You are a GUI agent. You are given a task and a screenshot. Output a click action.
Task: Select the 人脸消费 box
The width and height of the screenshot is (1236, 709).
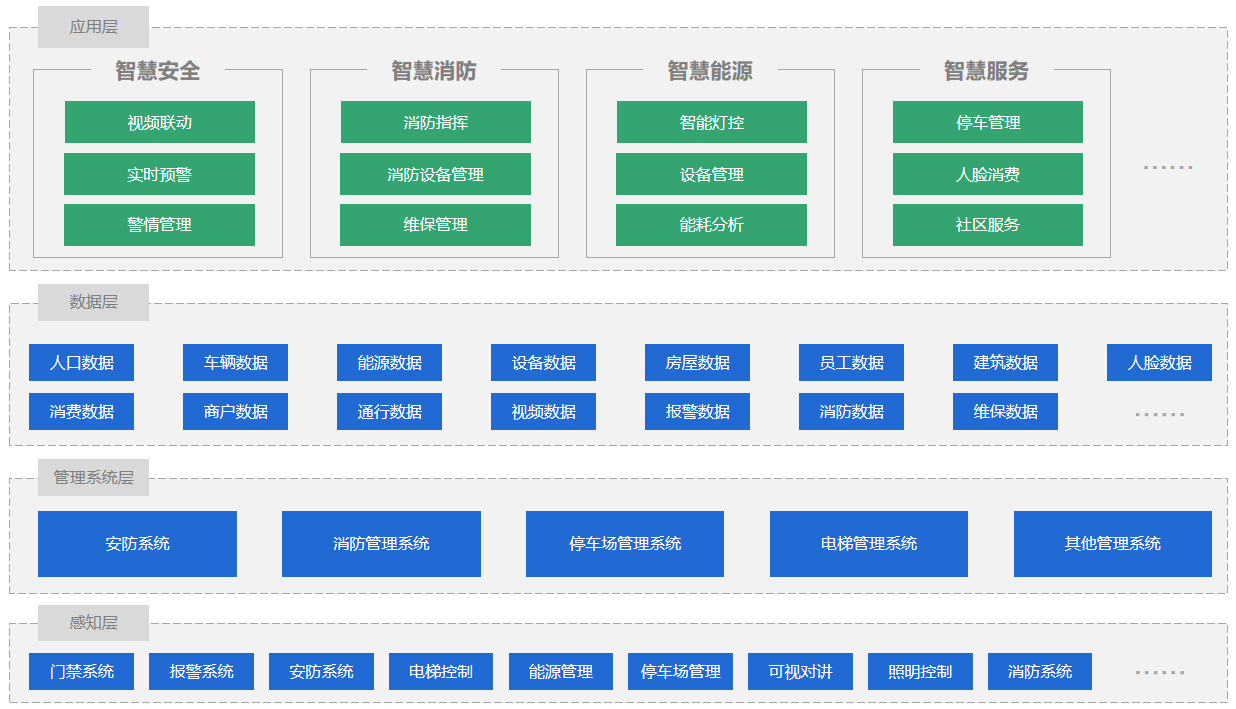(x=988, y=174)
